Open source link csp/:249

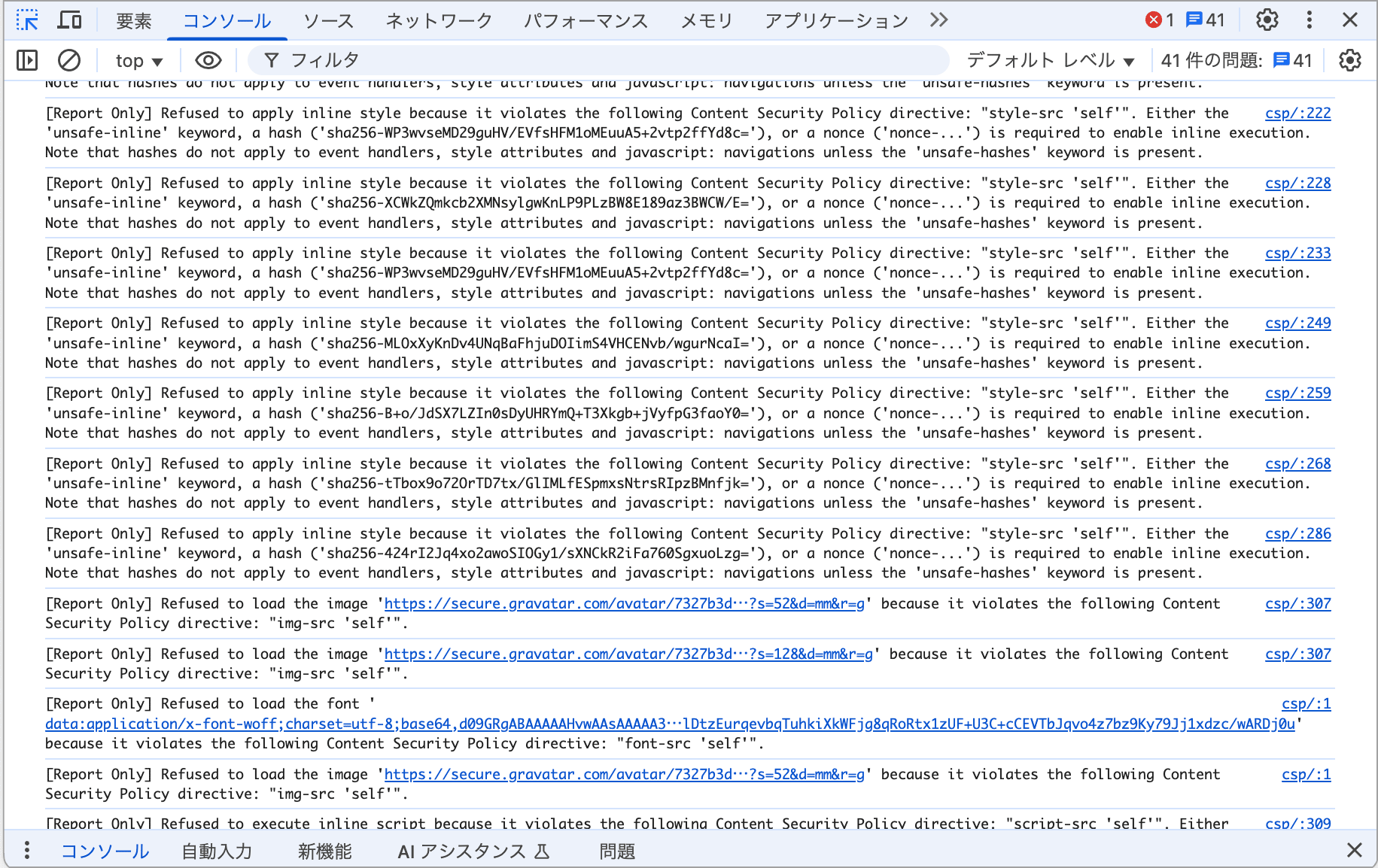click(1297, 323)
